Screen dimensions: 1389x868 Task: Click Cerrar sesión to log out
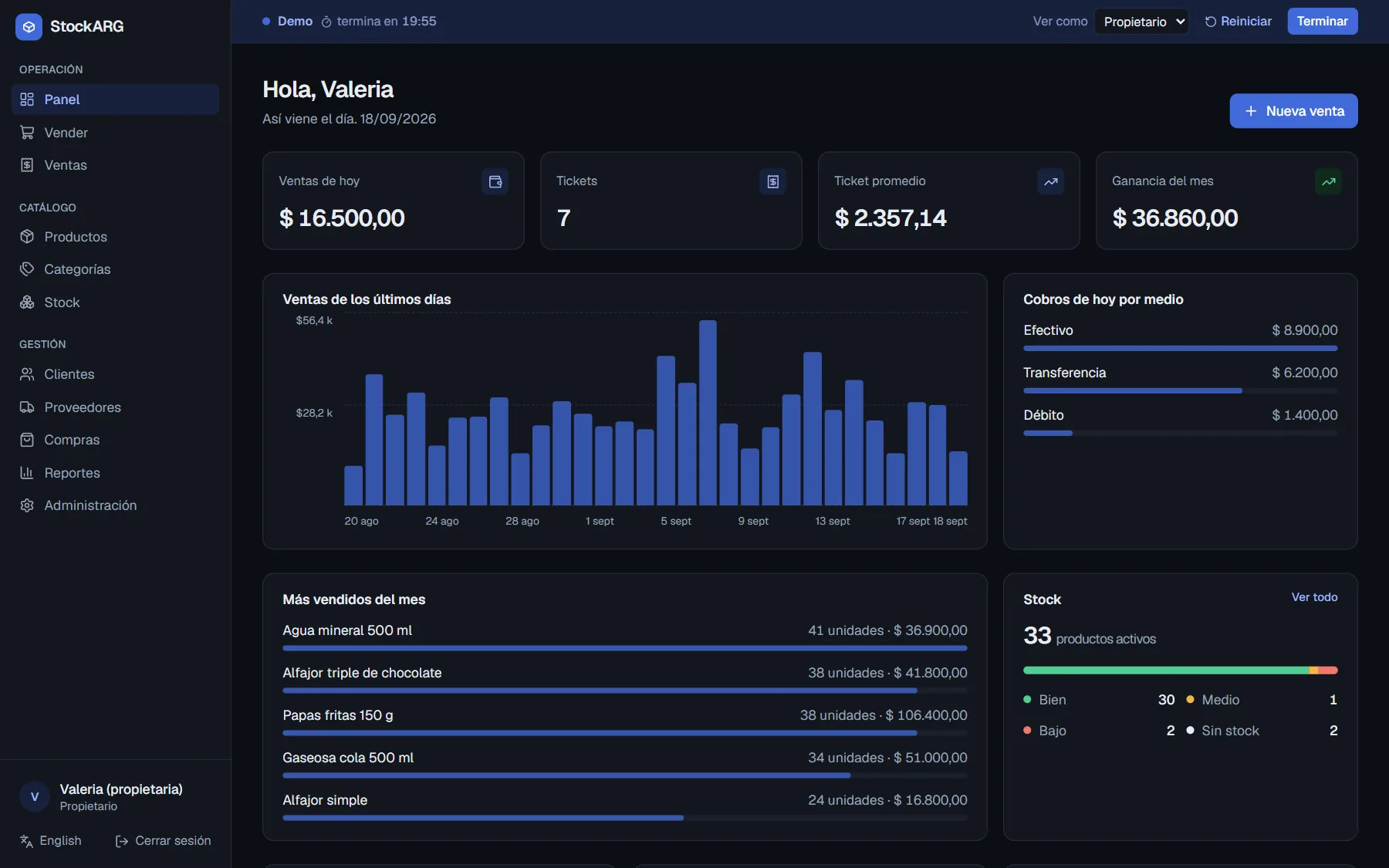[x=163, y=841]
